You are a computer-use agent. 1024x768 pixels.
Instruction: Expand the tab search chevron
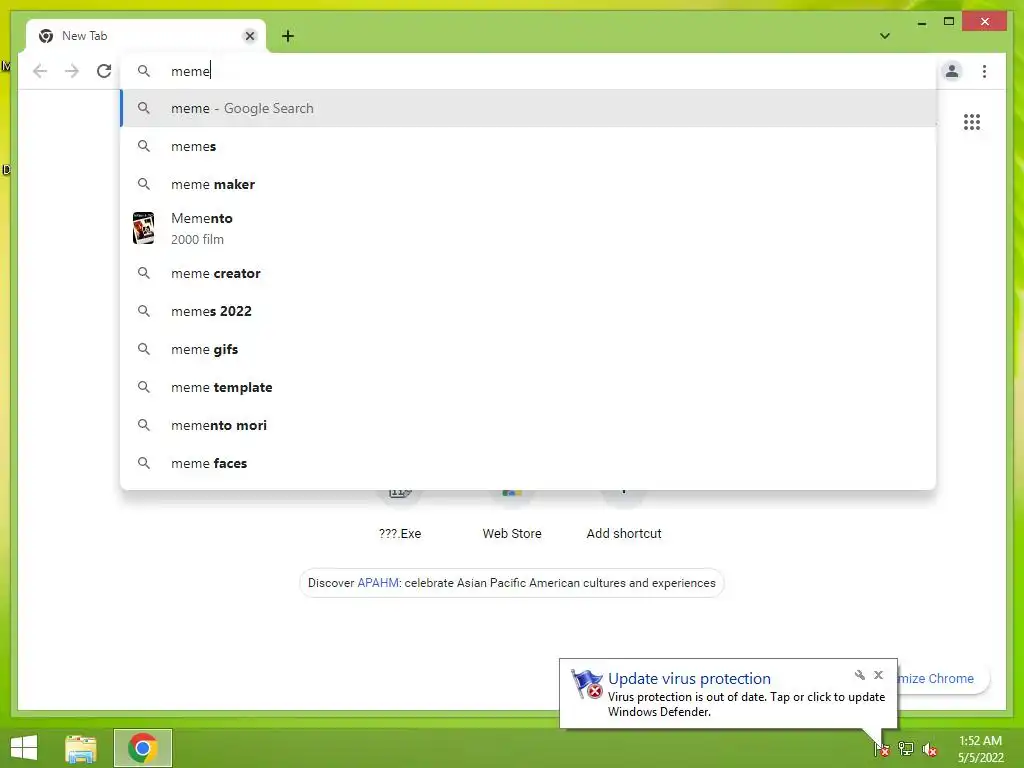pos(885,36)
